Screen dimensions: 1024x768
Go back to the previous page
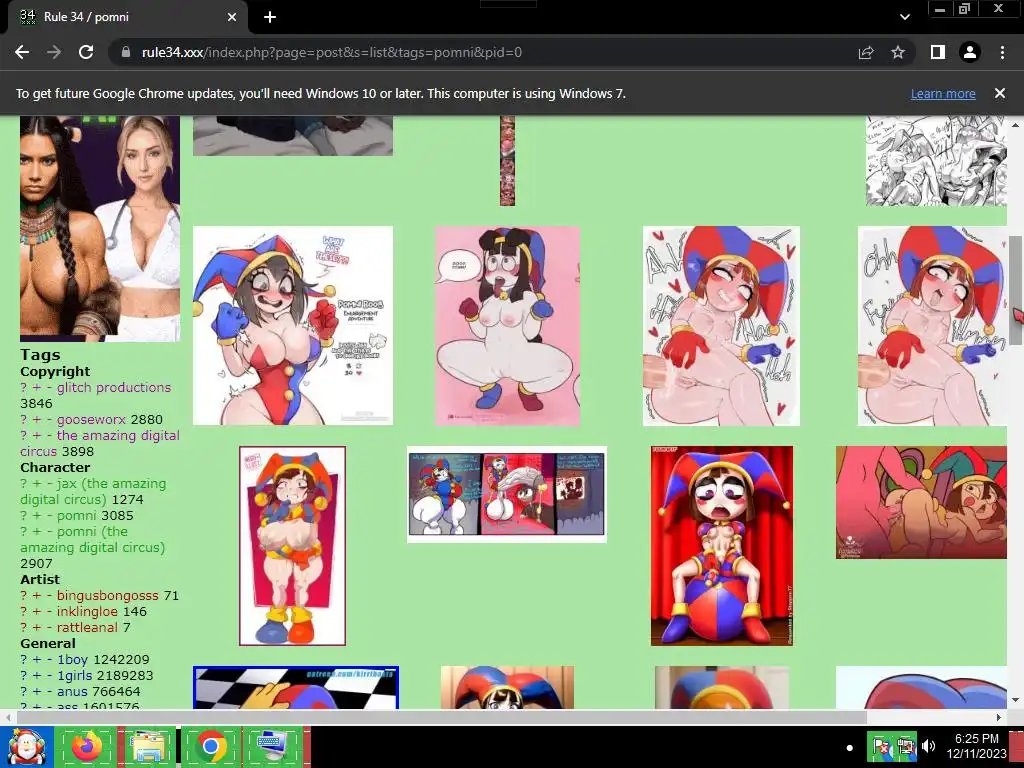tap(22, 52)
